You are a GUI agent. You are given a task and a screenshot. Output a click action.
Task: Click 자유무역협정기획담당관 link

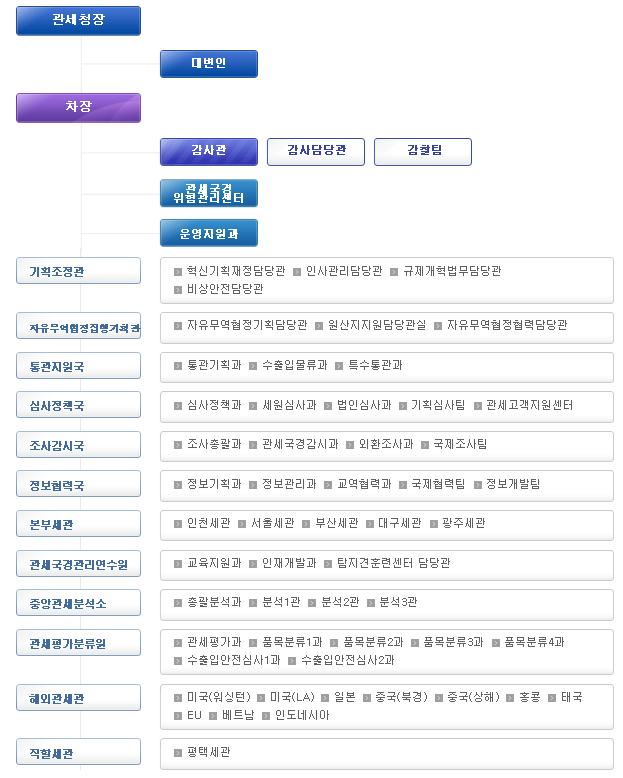(247, 325)
